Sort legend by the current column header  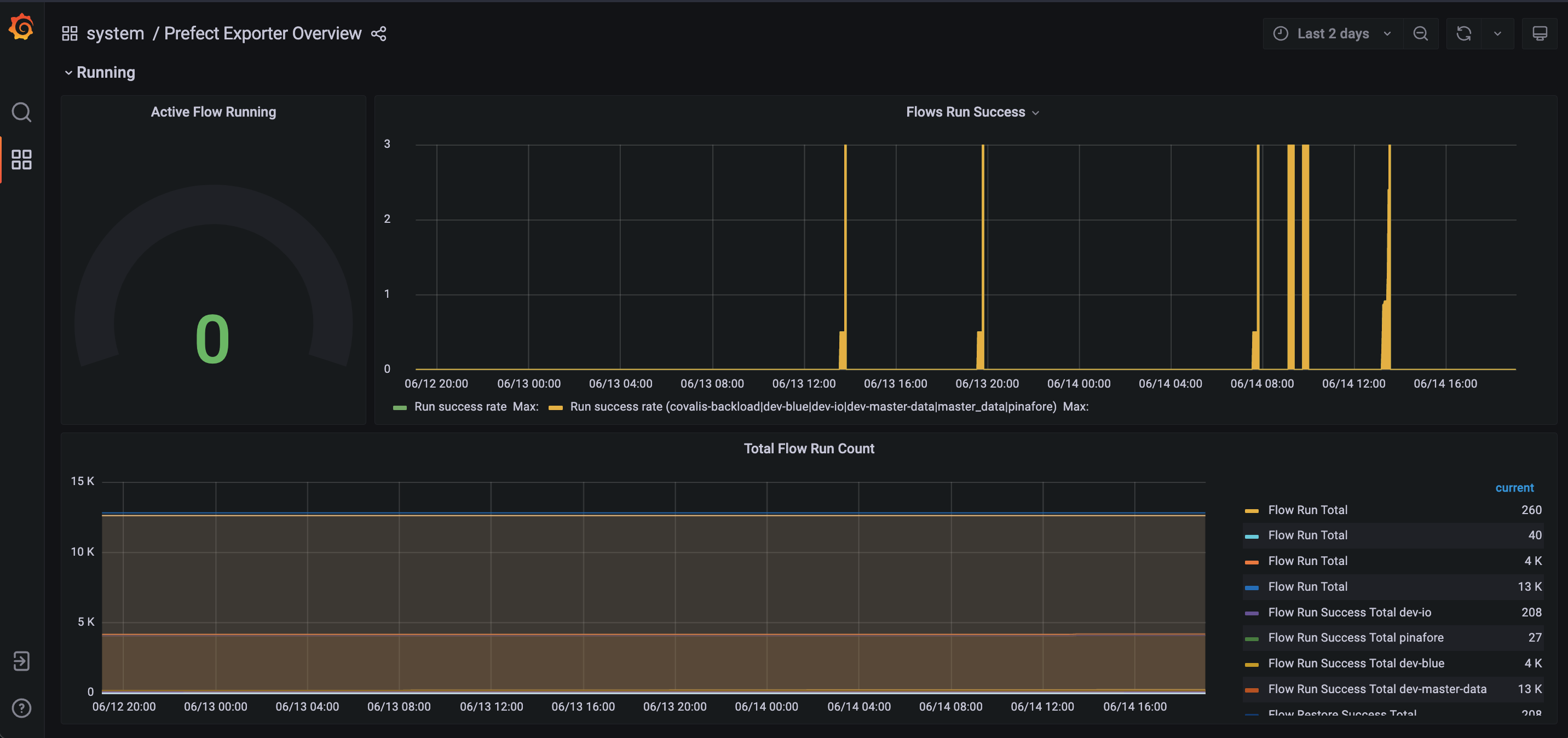[x=1514, y=488]
